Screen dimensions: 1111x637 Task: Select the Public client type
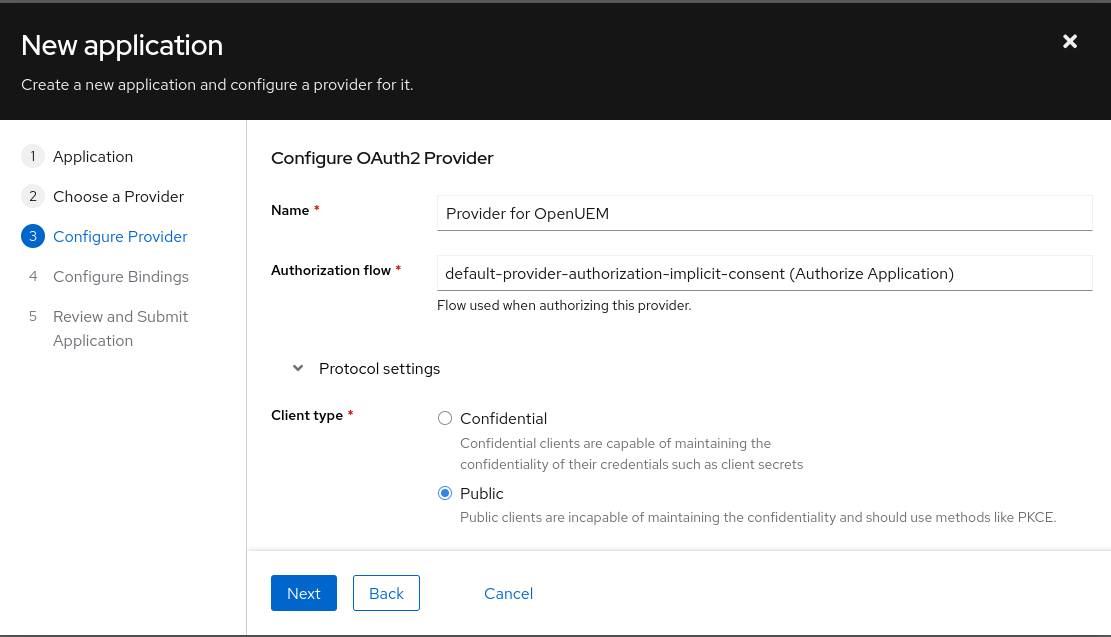coord(444,493)
